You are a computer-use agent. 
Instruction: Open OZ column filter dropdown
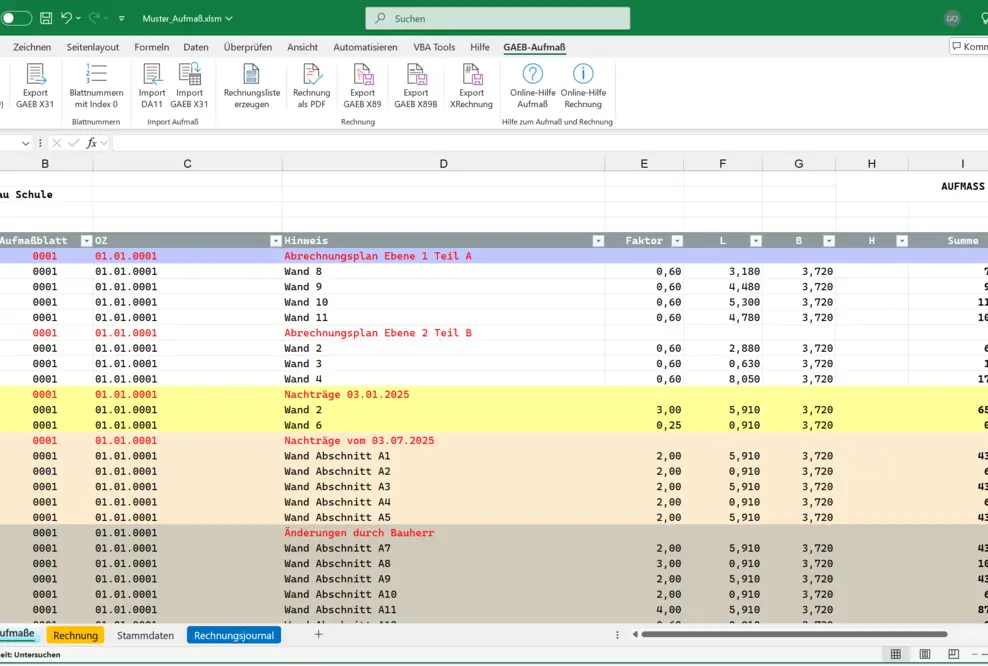click(275, 241)
